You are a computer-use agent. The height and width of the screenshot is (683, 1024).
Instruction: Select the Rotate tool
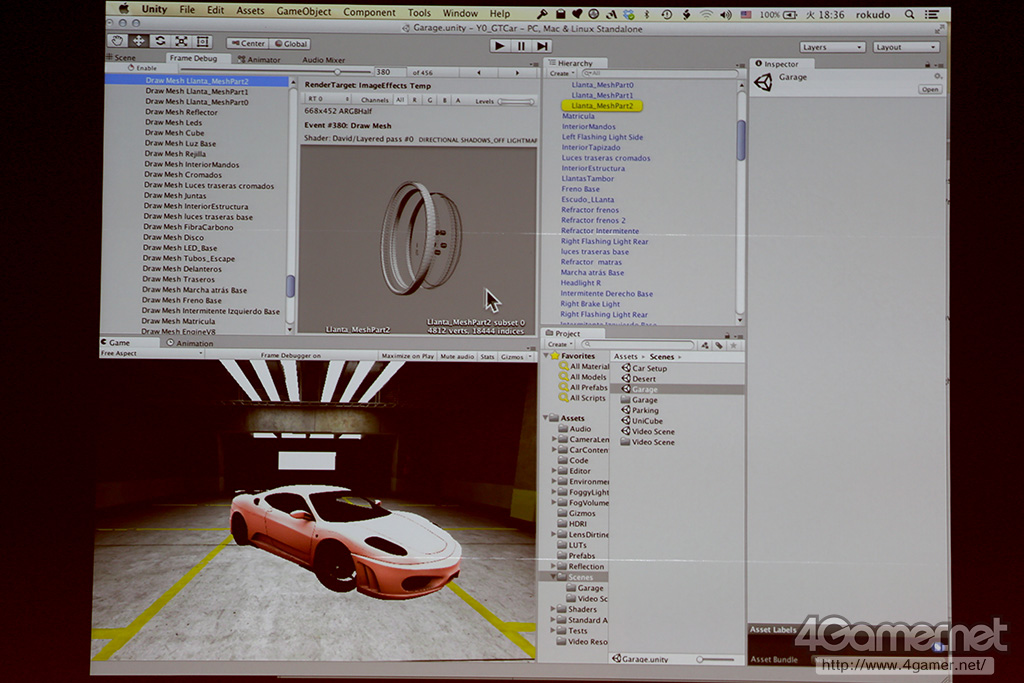[160, 41]
